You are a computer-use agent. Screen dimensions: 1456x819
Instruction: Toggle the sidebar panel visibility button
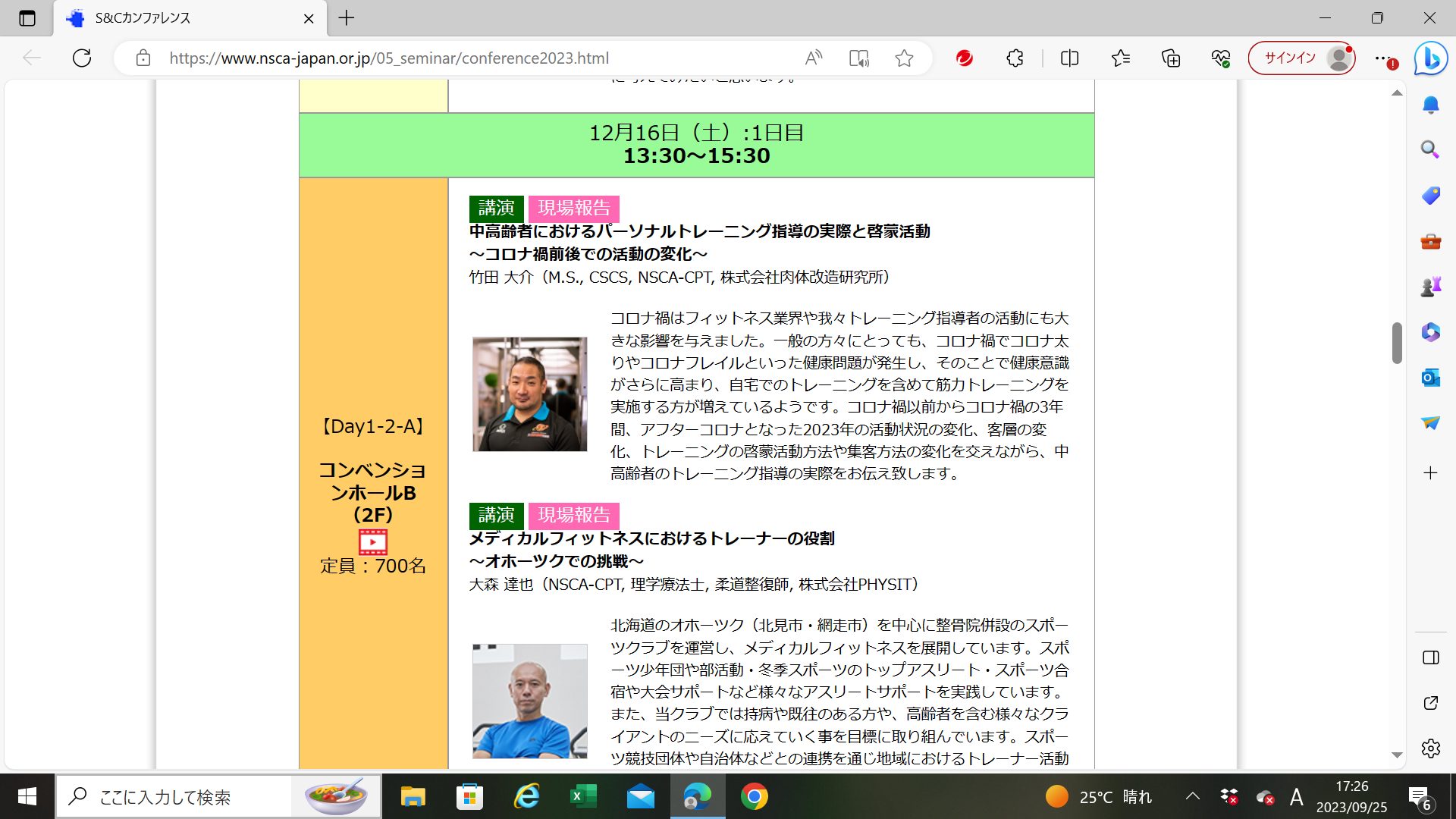point(1430,657)
